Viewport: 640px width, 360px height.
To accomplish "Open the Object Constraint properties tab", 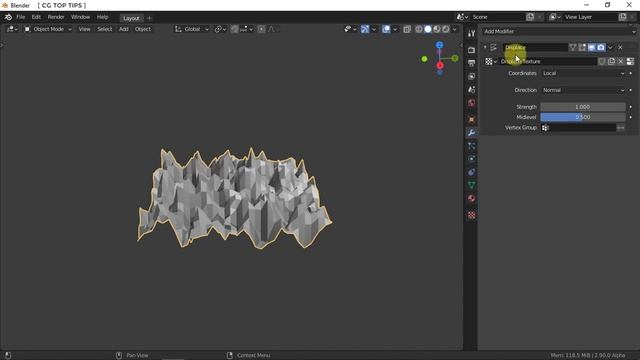I will tap(471, 172).
